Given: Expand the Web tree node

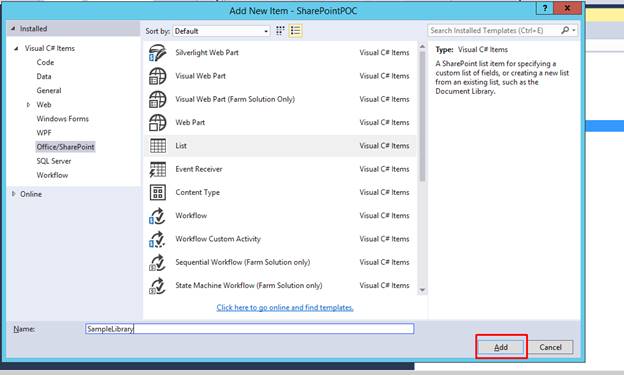Looking at the screenshot, I should tap(28, 105).
